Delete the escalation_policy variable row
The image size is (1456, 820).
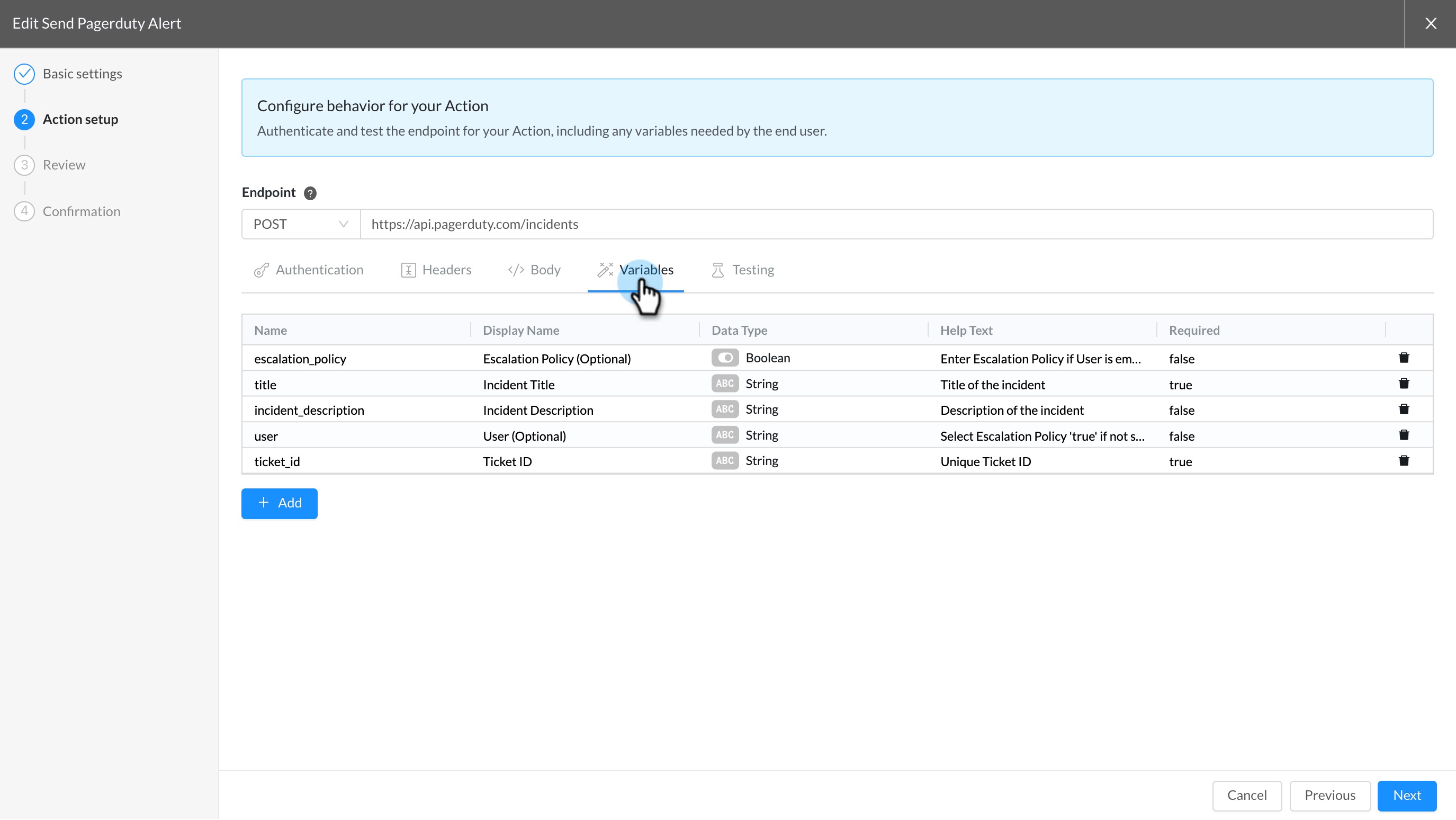coord(1404,358)
